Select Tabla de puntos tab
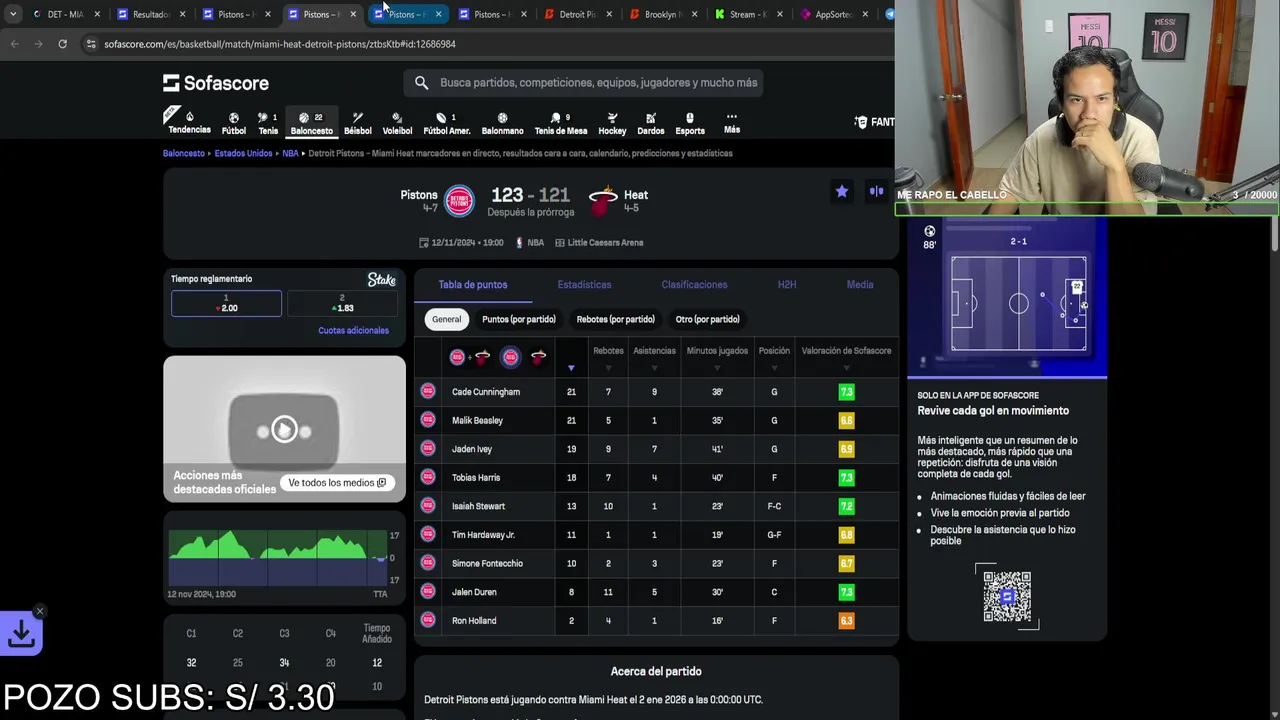Screen dimensions: 1280x720 (473, 285)
